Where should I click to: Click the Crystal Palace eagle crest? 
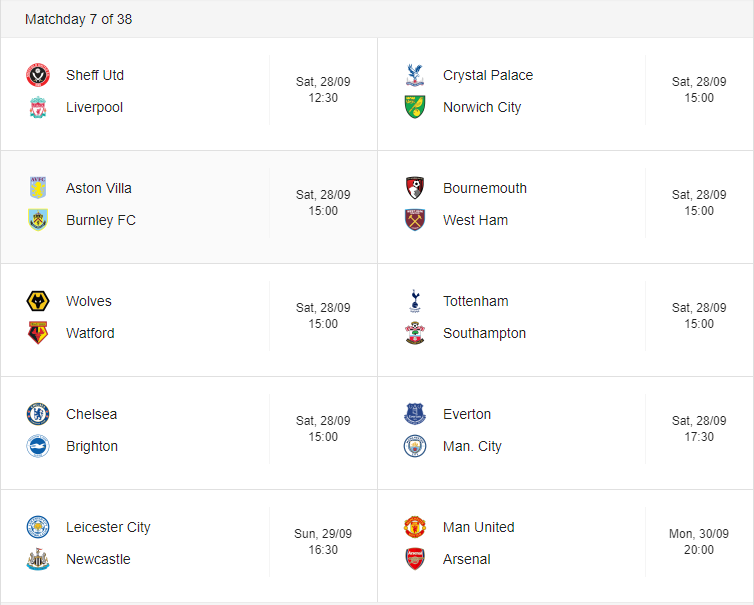click(x=415, y=75)
